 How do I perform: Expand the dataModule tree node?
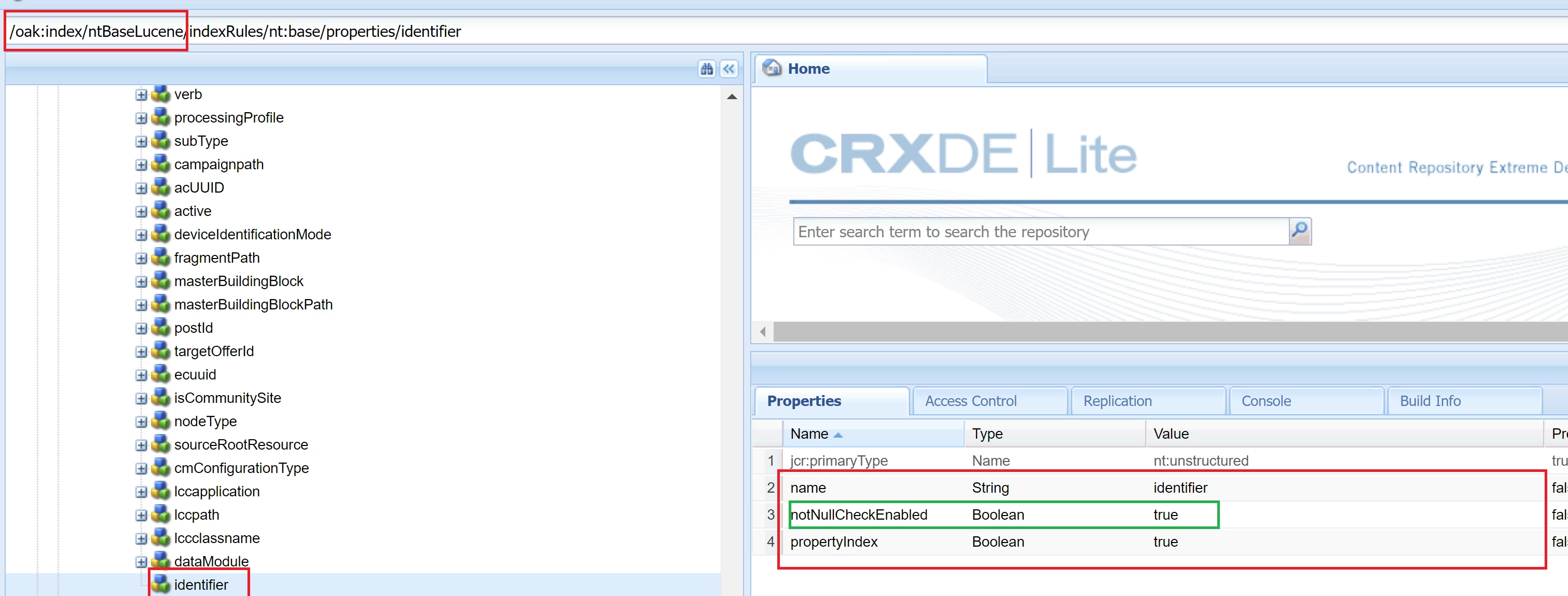[141, 561]
